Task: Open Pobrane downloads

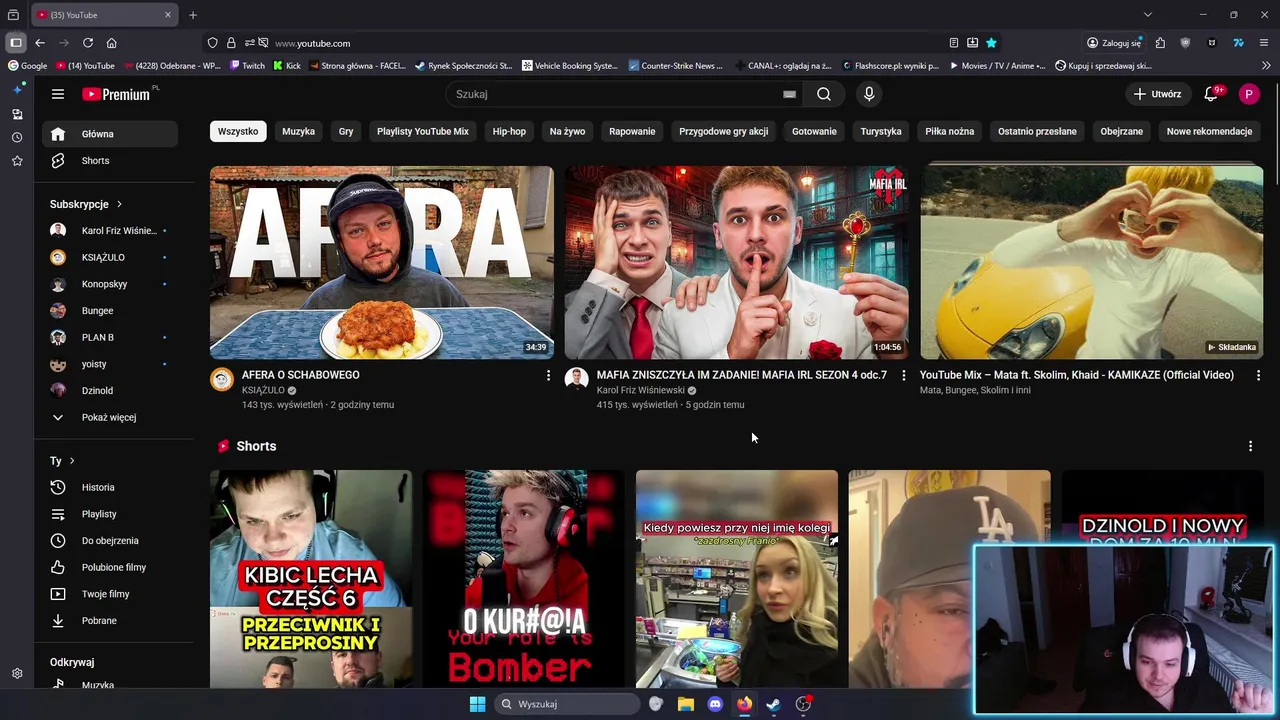Action: [x=110, y=621]
